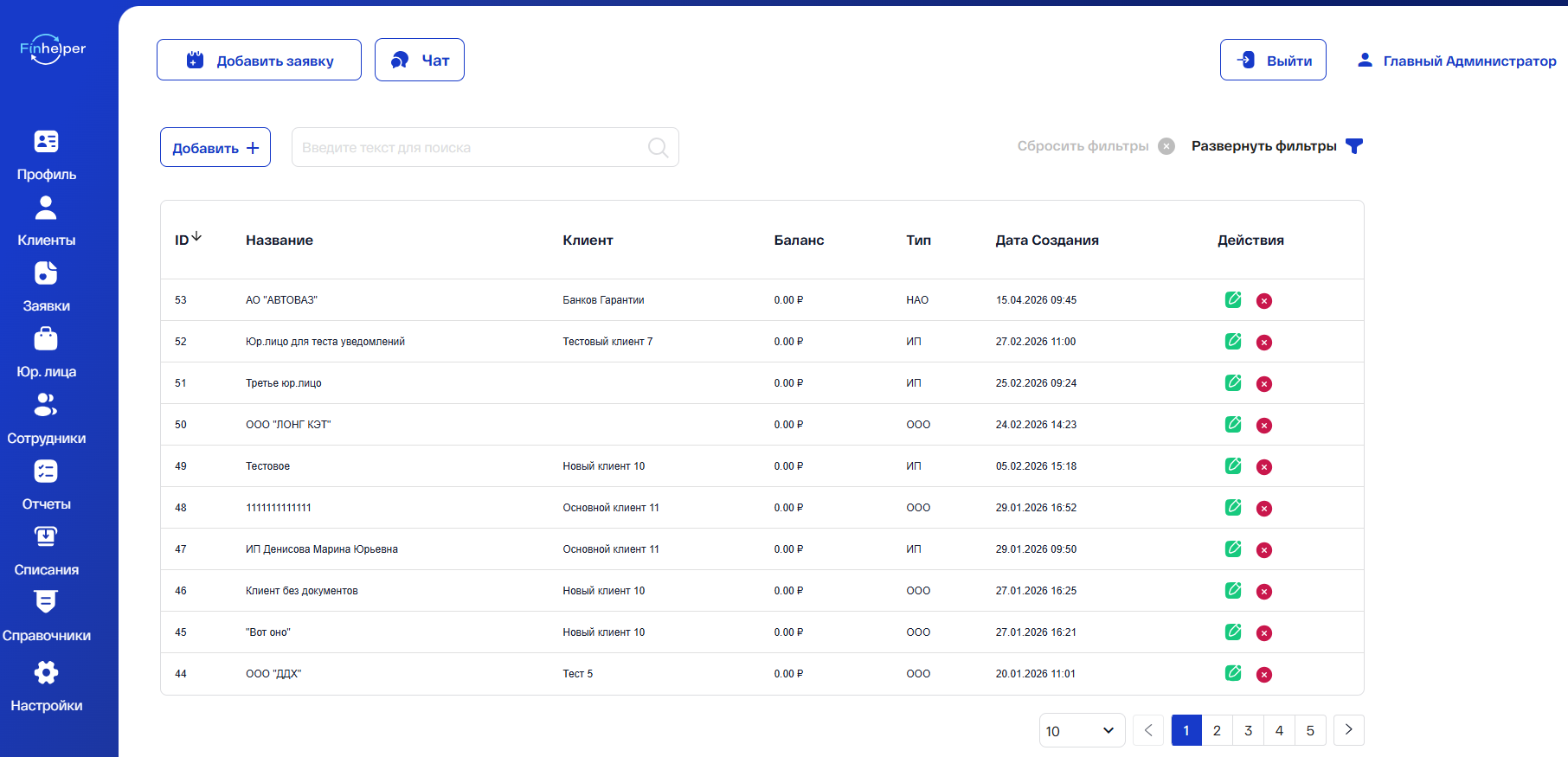The width and height of the screenshot is (1568, 757).
Task: Click the date 15.04.2026 09:45
Action: (1036, 300)
